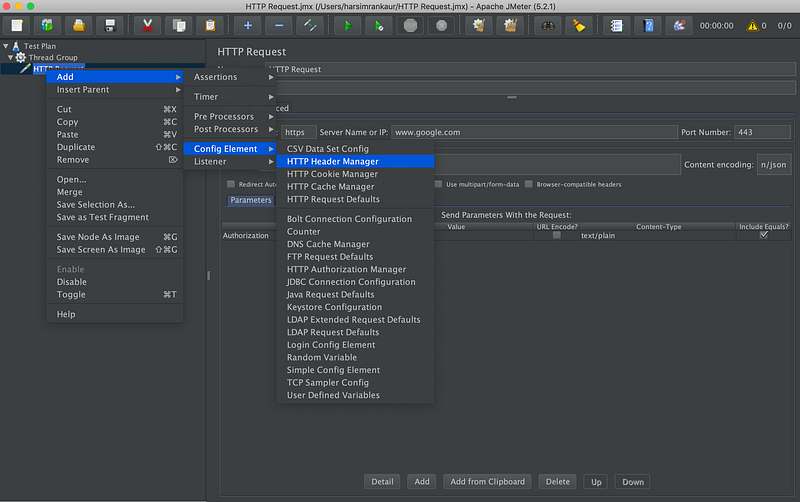Toggle the Include Equals checkbox for Authorization

[x=764, y=236]
